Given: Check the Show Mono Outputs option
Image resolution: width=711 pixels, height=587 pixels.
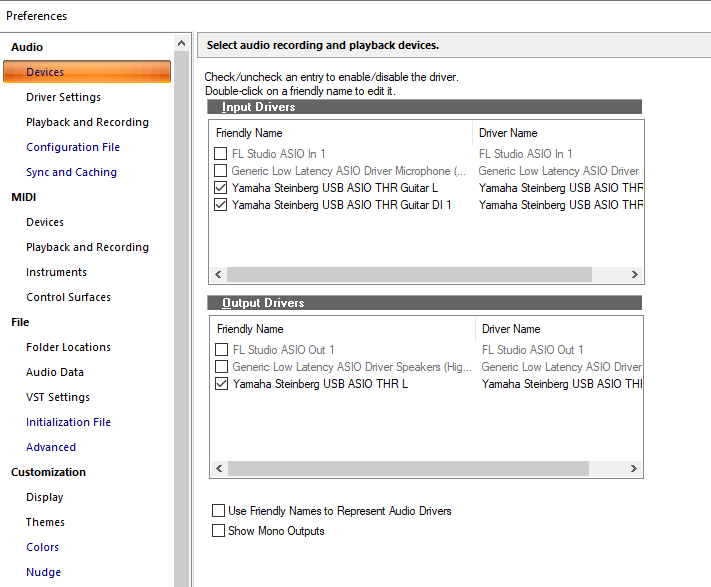Looking at the screenshot, I should [219, 531].
